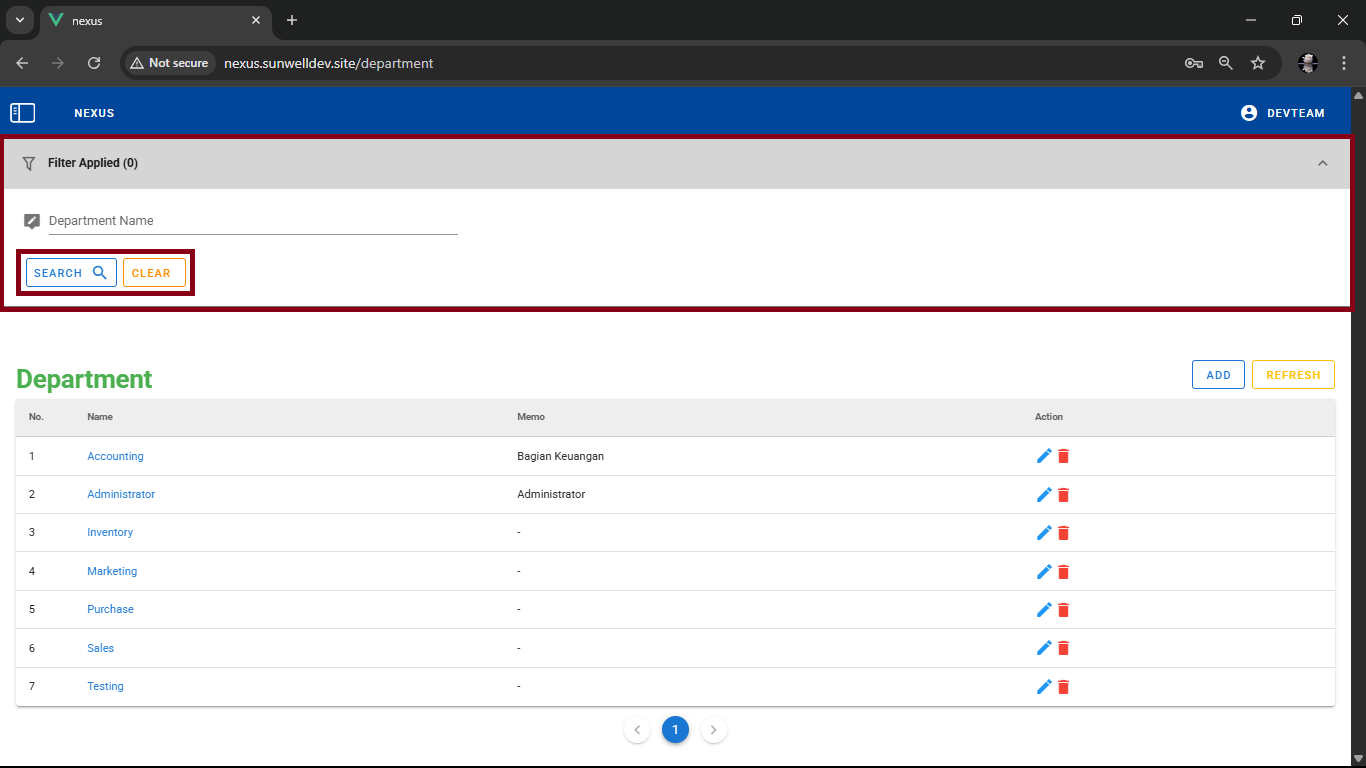The width and height of the screenshot is (1366, 768).
Task: Click the SEARCH button
Action: click(x=71, y=273)
